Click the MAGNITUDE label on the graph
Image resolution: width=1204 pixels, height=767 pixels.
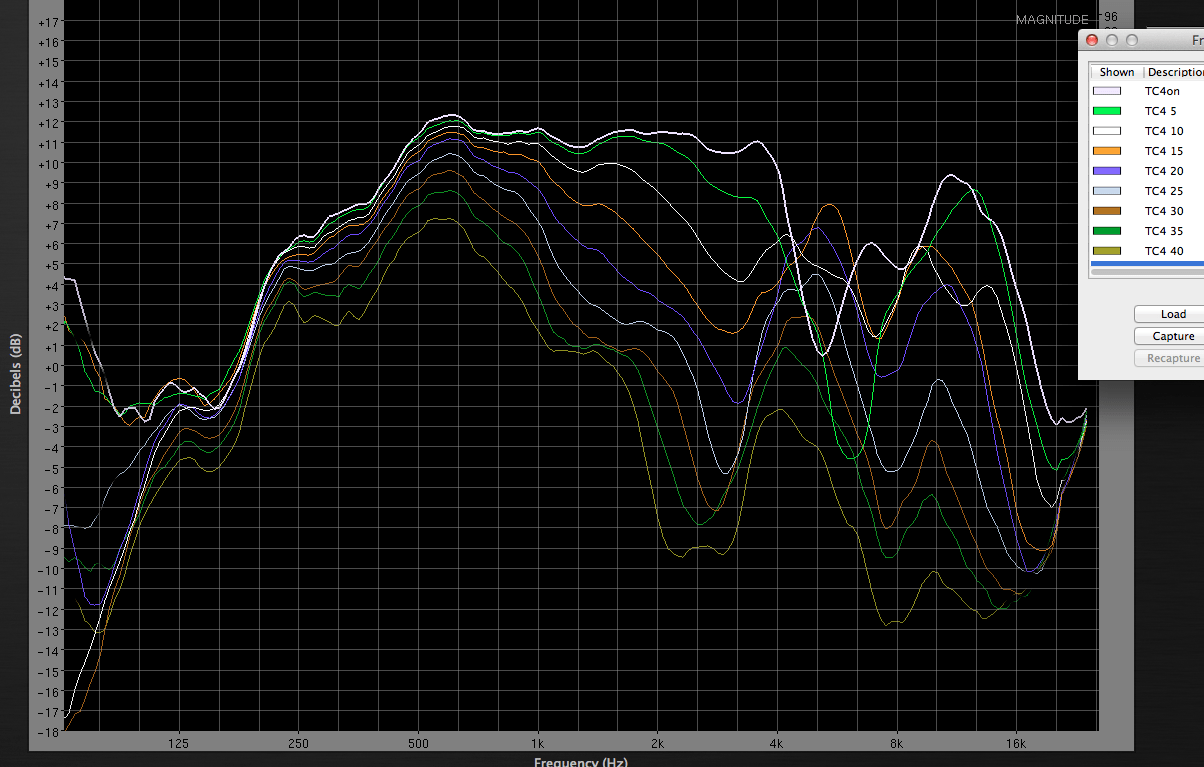1052,20
